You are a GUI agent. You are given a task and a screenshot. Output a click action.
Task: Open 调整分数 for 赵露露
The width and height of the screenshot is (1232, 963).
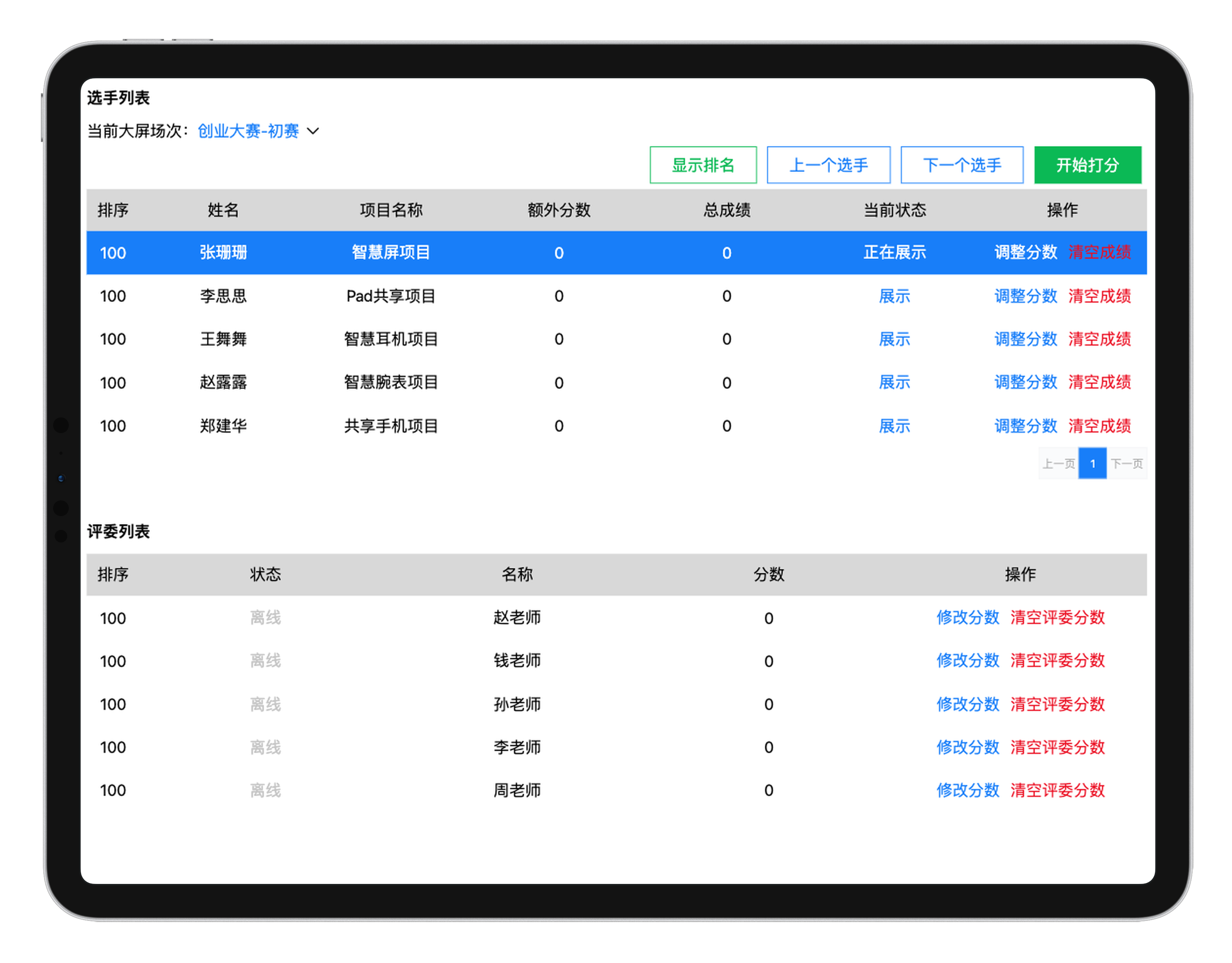pos(1025,382)
